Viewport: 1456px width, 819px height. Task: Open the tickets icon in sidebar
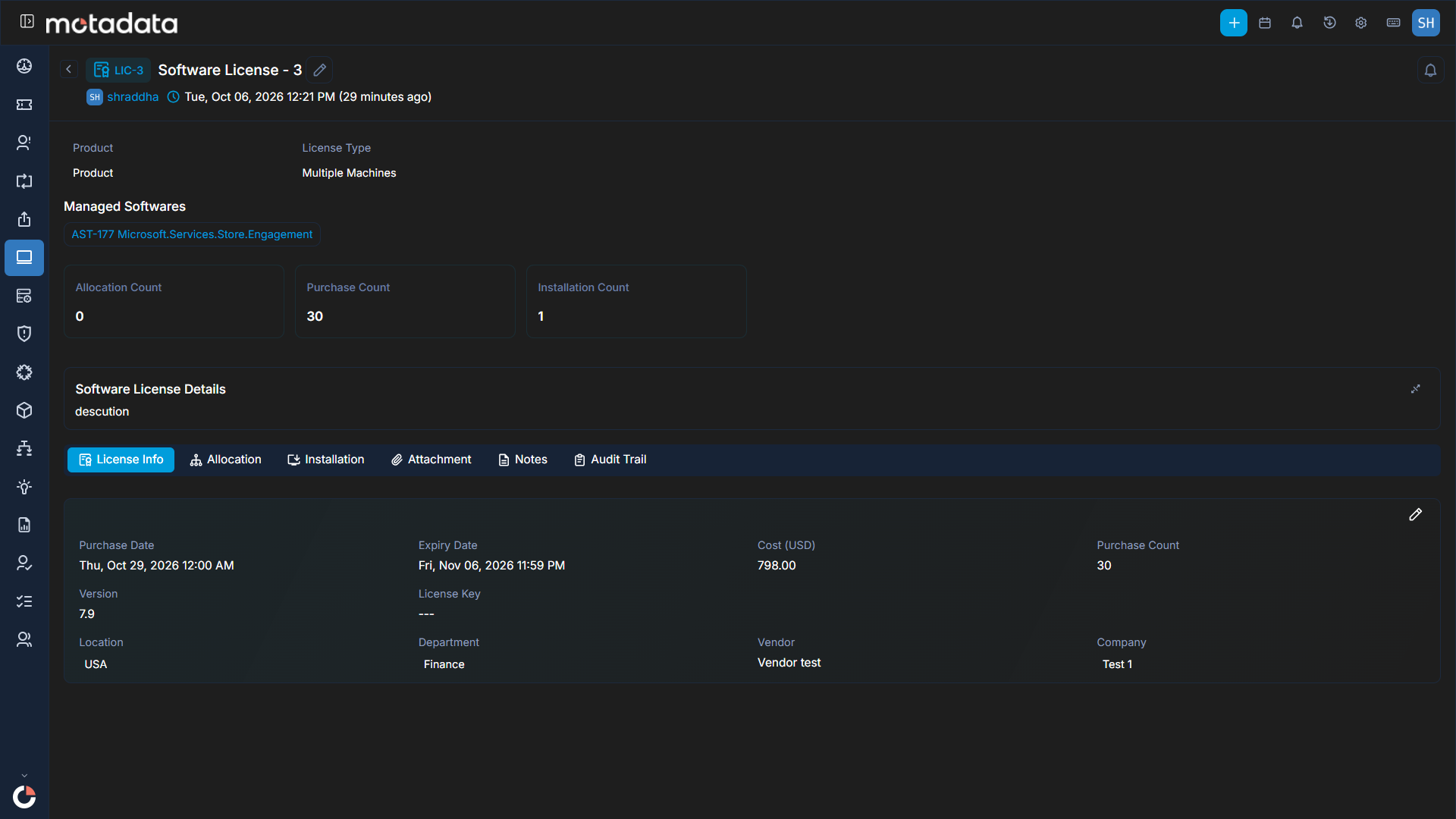pos(24,105)
